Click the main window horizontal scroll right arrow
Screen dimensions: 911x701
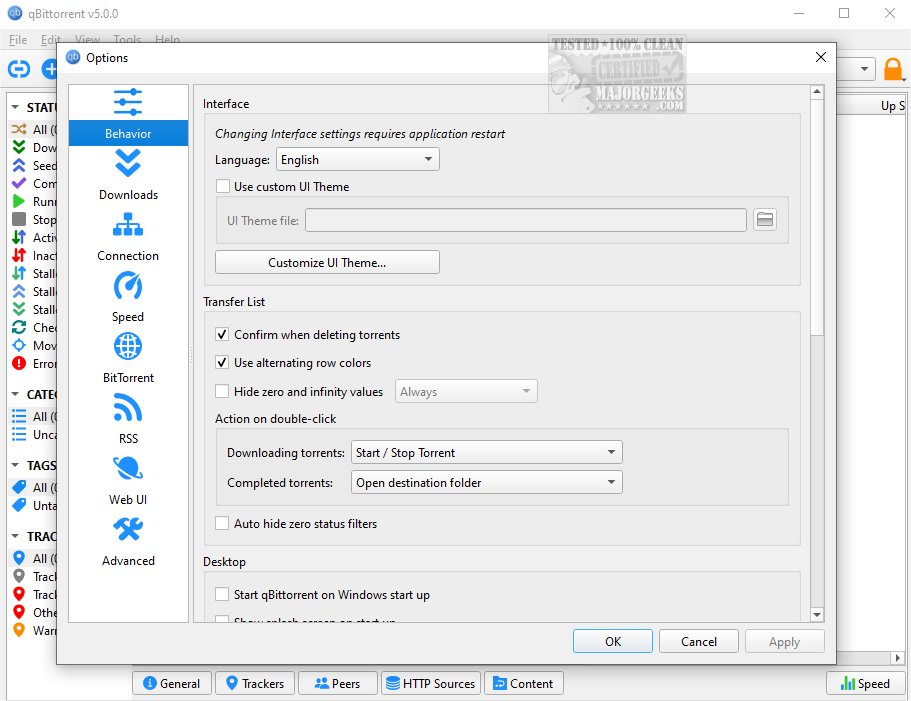coord(898,657)
